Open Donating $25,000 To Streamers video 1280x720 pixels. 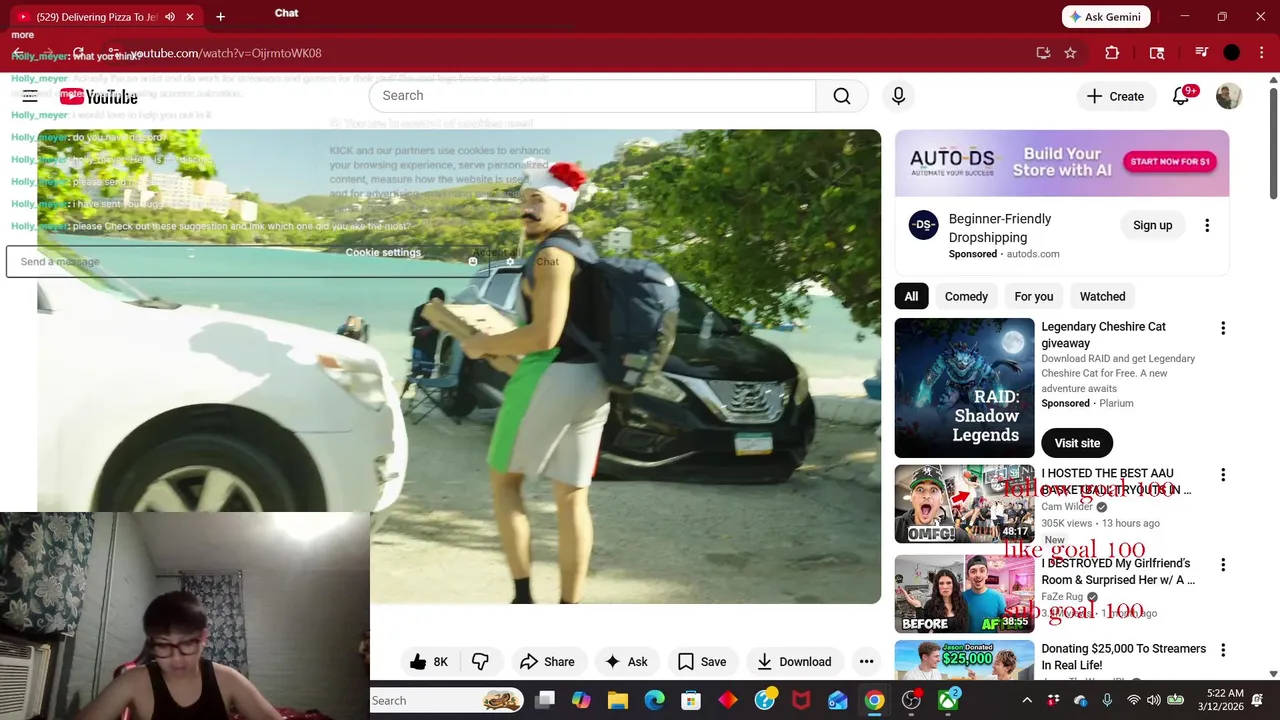pyautogui.click(x=1123, y=657)
